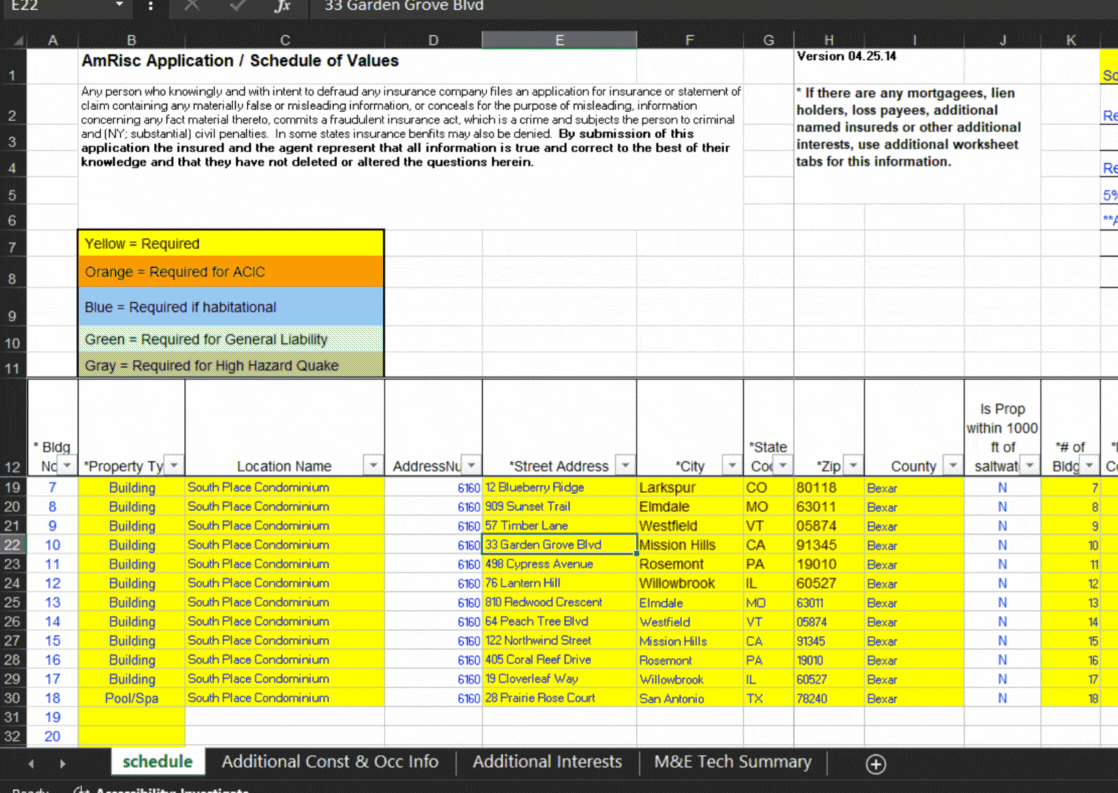
Task: Select cell containing 19 Cloverleaf Way
Action: click(x=559, y=680)
